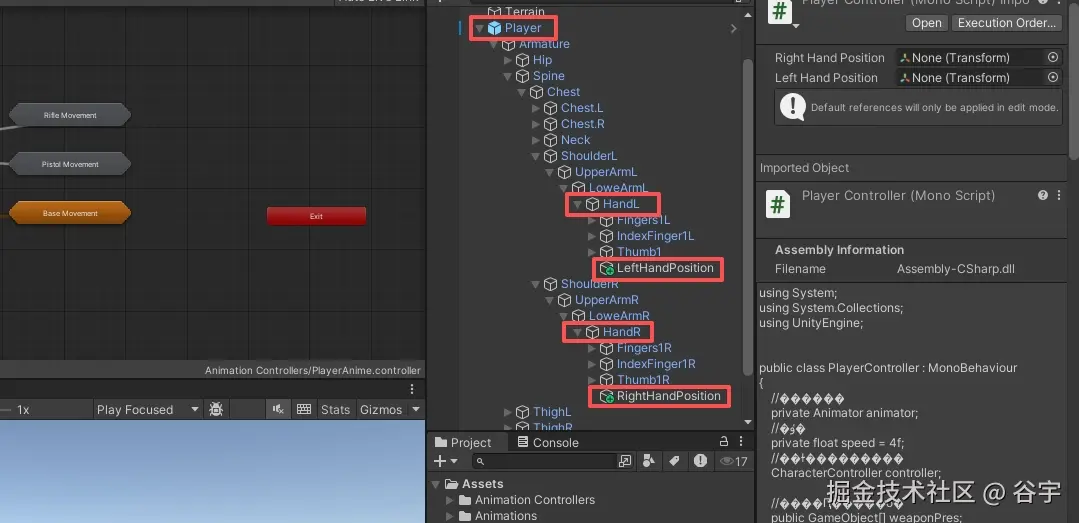Collapse the Spine node arrow

pos(508,76)
